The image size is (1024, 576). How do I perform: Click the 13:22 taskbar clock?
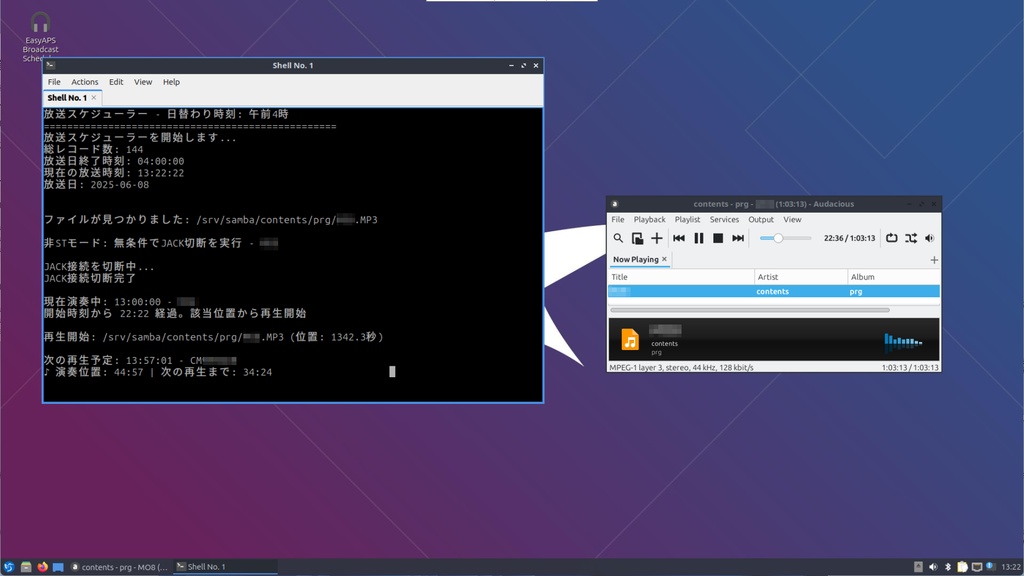click(1011, 567)
